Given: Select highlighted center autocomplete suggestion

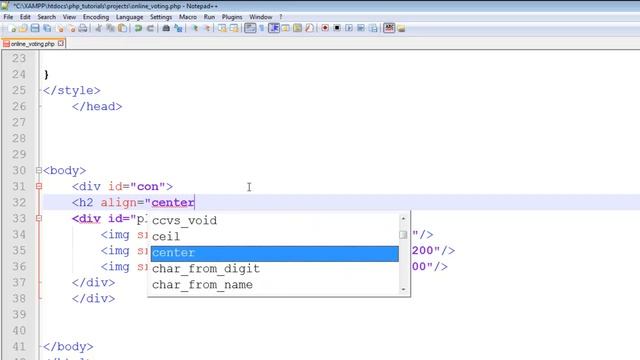Looking at the screenshot, I should pyautogui.click(x=274, y=253).
